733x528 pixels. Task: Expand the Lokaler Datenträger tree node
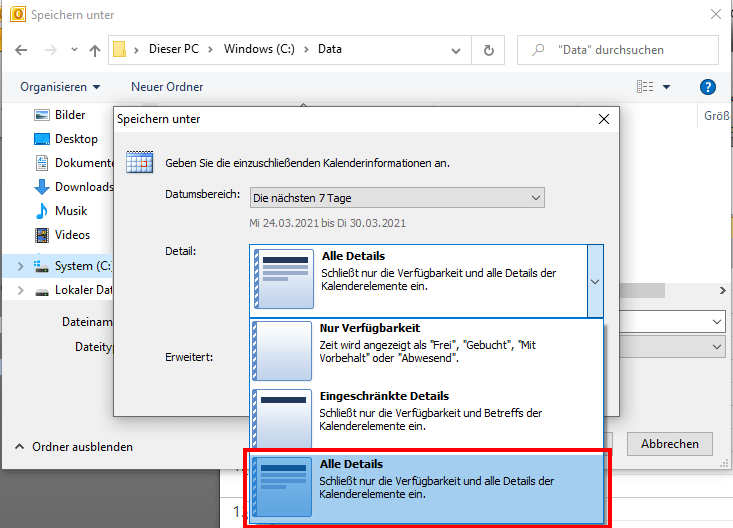coord(21,290)
